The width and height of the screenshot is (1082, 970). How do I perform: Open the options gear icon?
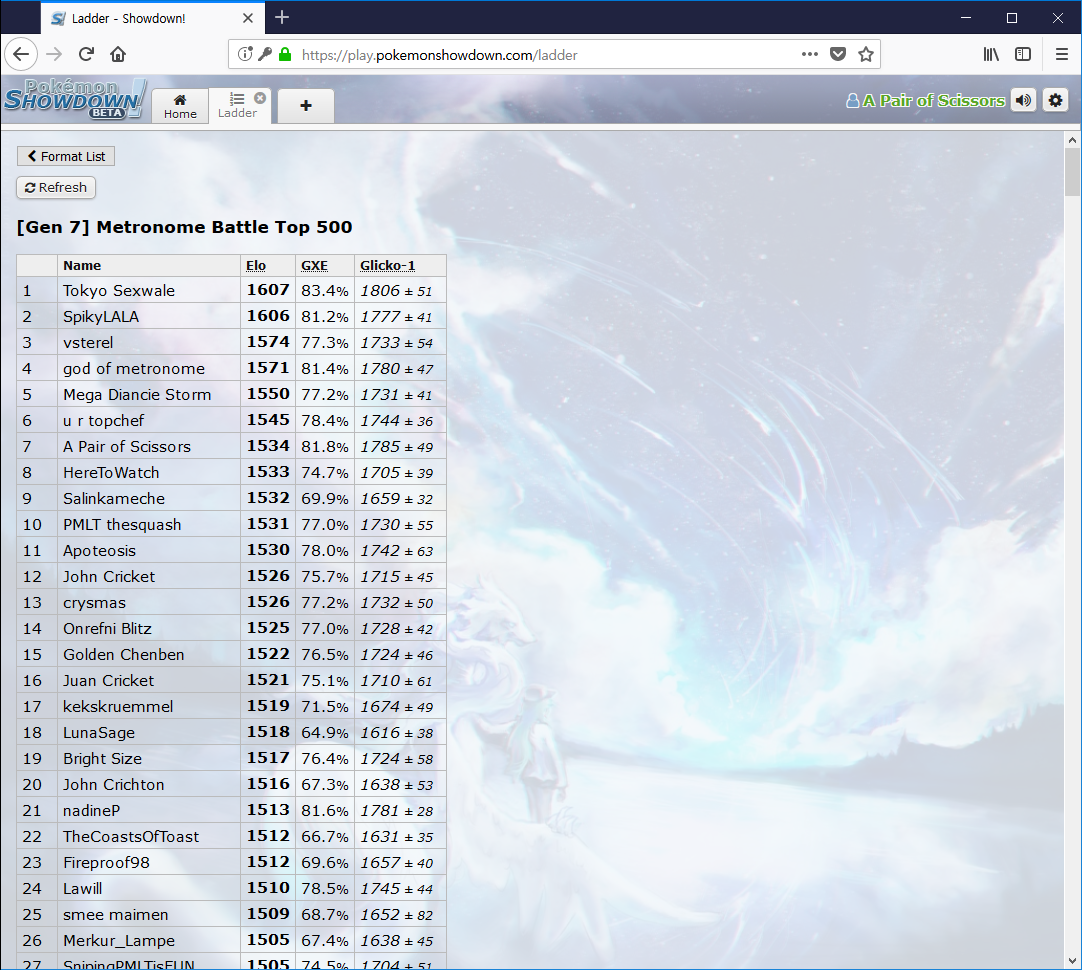pos(1056,100)
